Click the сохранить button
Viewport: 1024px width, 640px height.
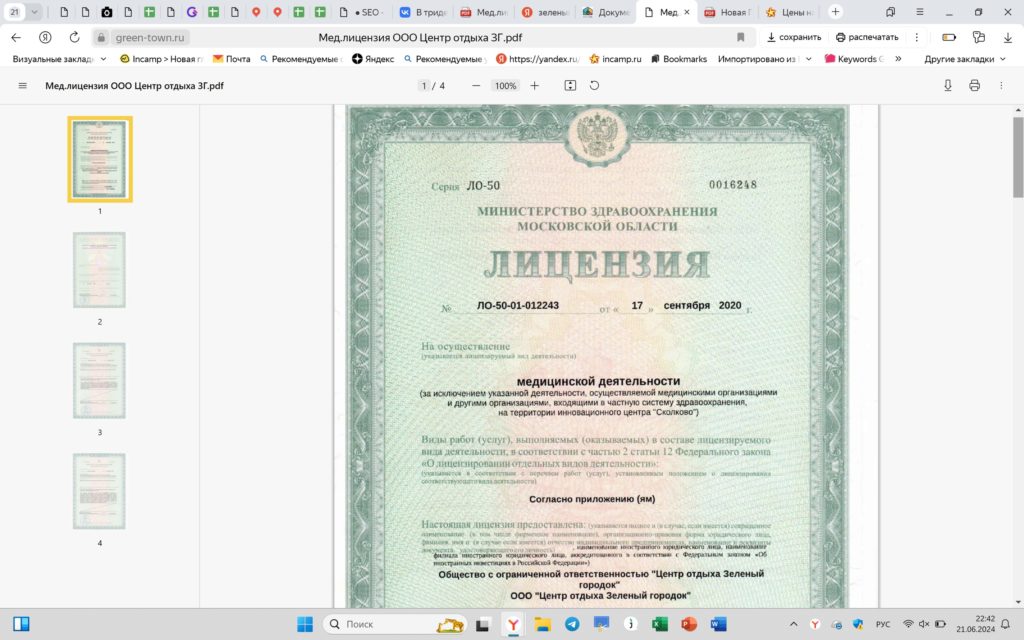click(787, 37)
